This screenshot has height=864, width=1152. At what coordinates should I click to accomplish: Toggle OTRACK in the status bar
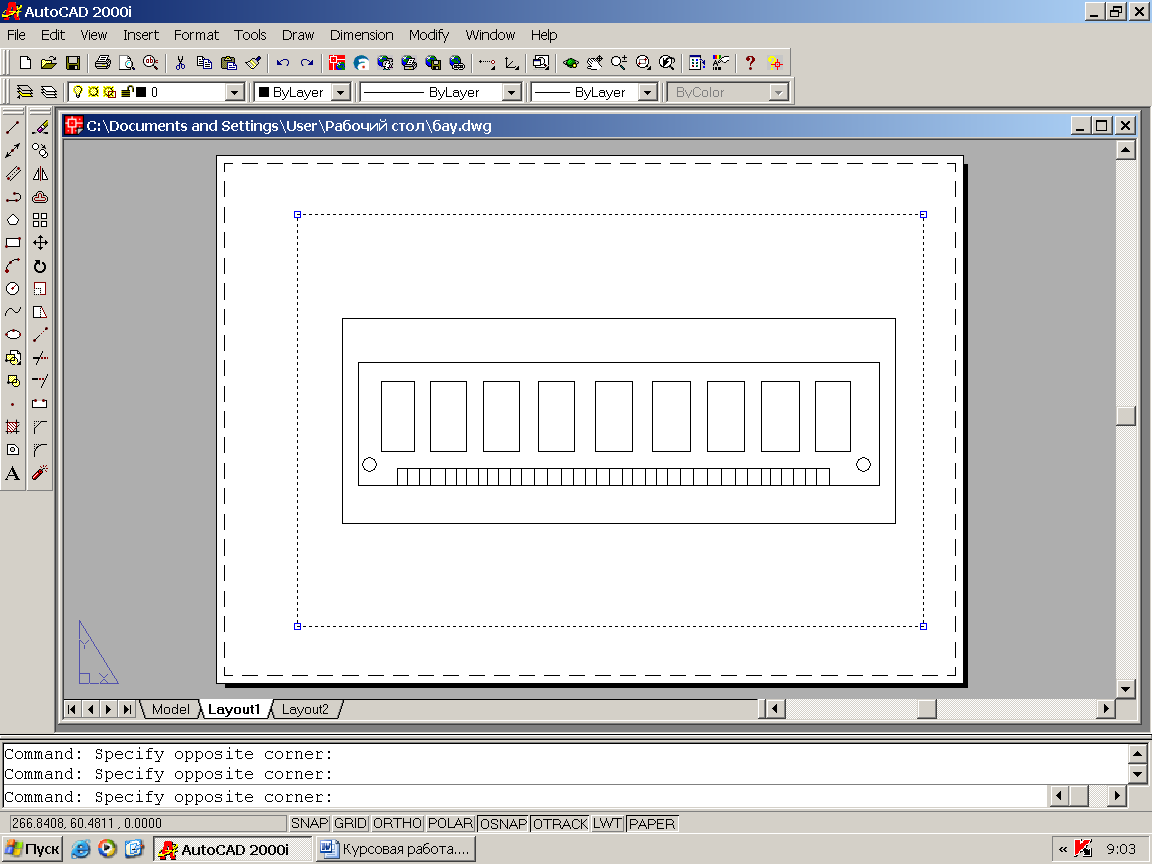point(561,824)
